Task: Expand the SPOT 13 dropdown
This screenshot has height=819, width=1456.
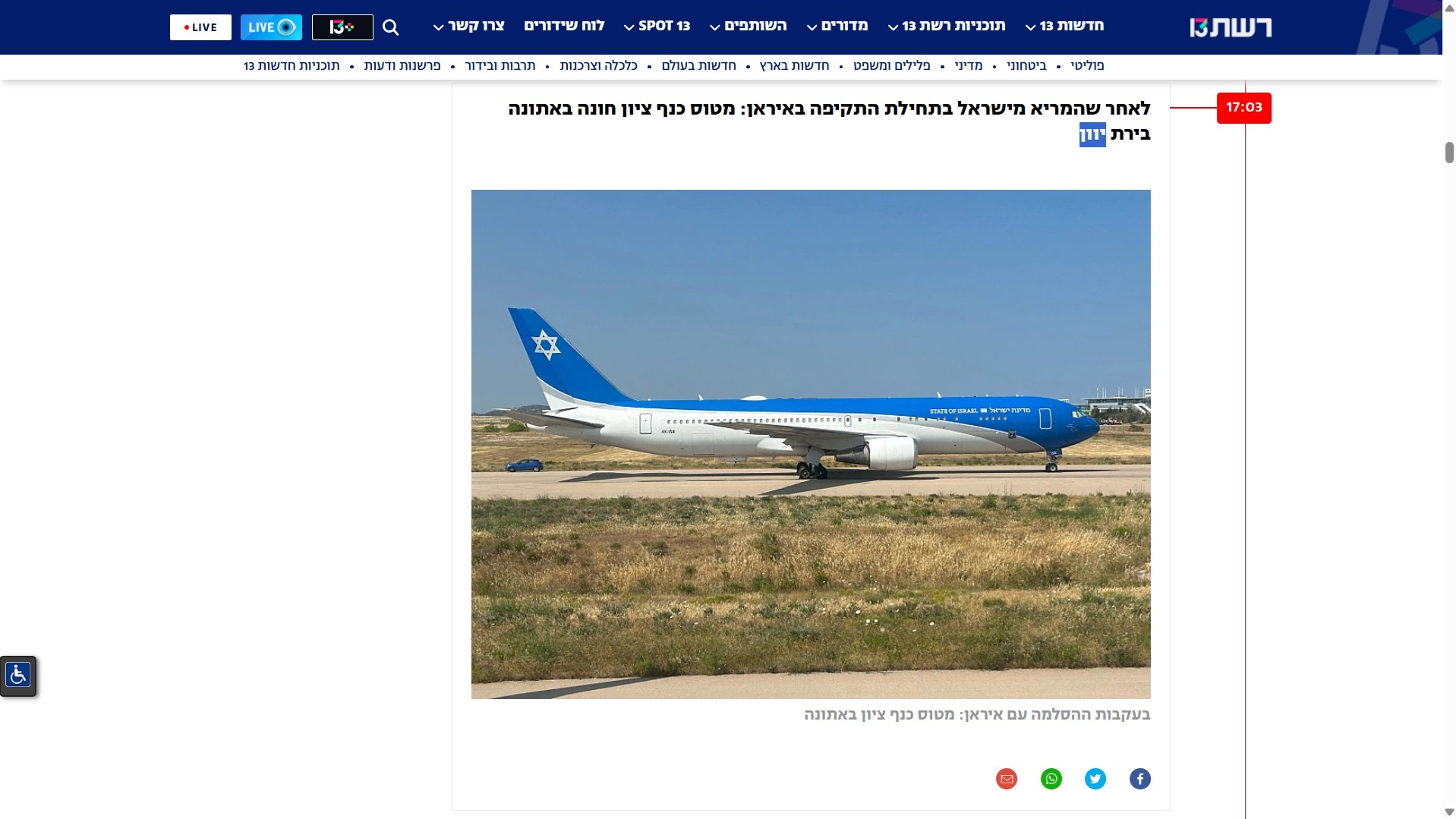Action: pyautogui.click(x=657, y=26)
